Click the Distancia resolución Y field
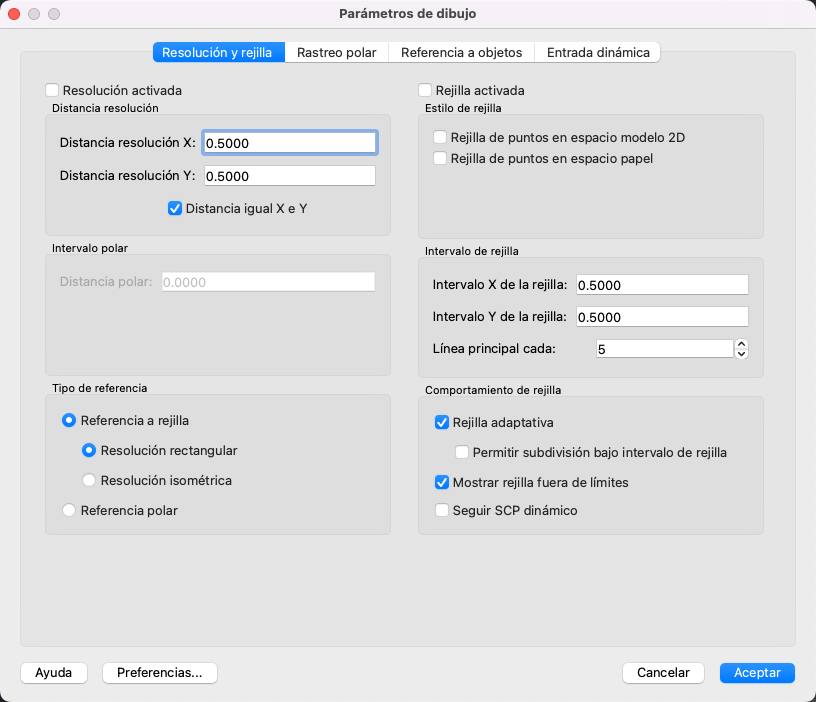This screenshot has width=816, height=702. (289, 176)
